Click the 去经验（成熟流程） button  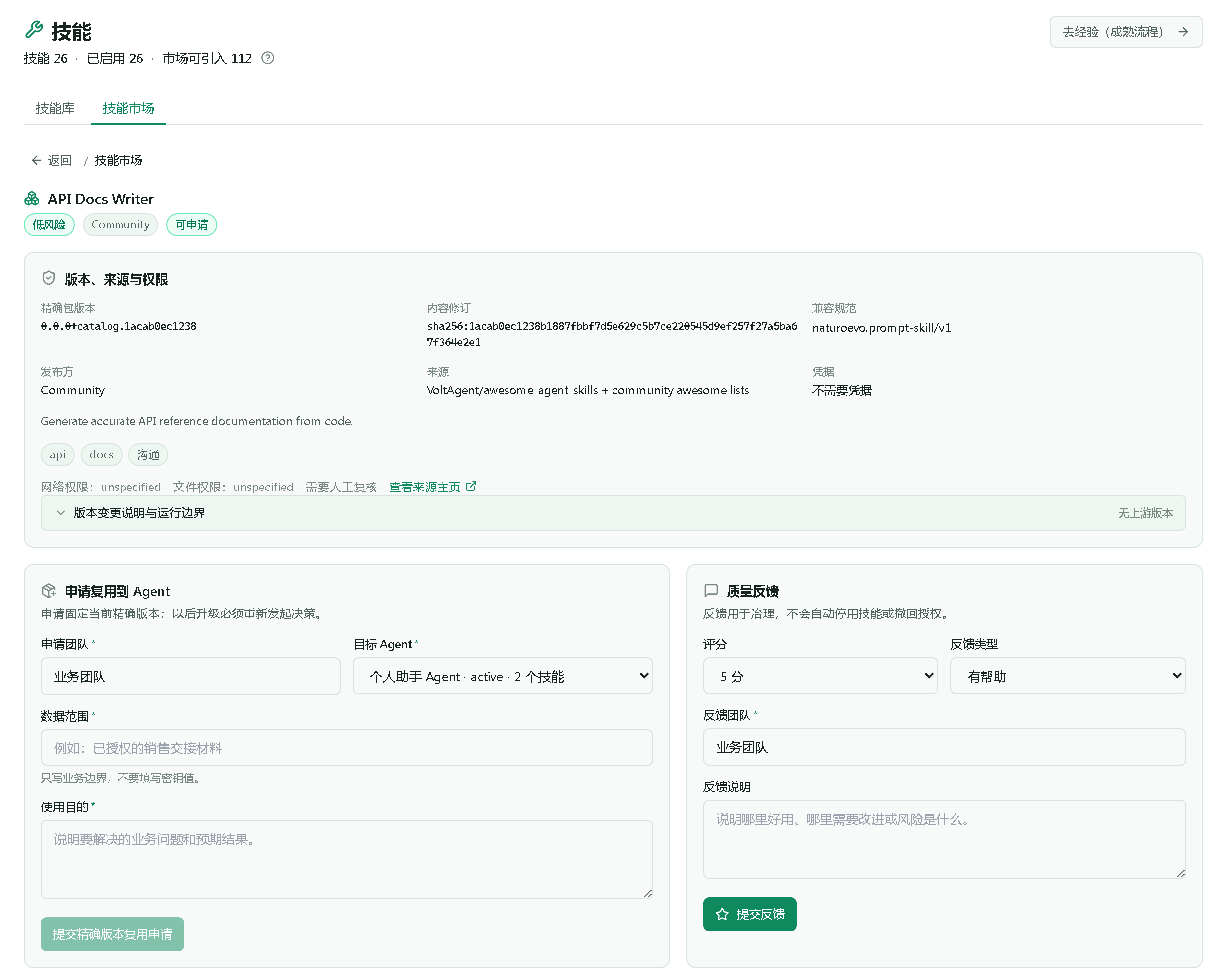pos(1126,32)
